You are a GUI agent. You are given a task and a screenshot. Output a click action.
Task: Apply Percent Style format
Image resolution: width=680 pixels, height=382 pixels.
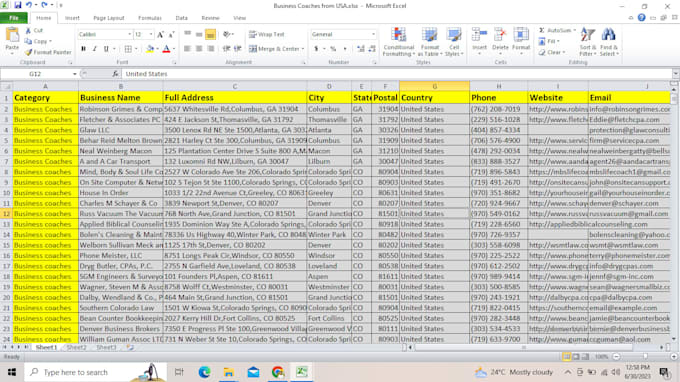tap(333, 49)
